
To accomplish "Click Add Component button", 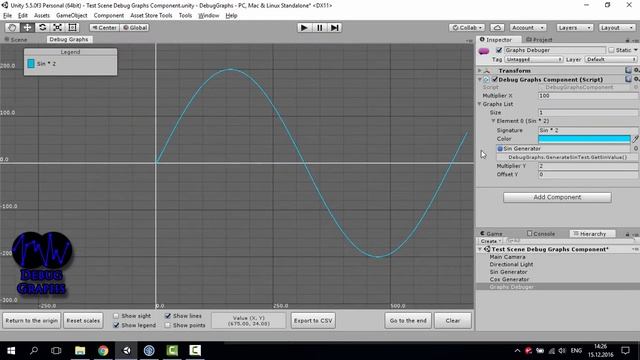I will [x=557, y=197].
